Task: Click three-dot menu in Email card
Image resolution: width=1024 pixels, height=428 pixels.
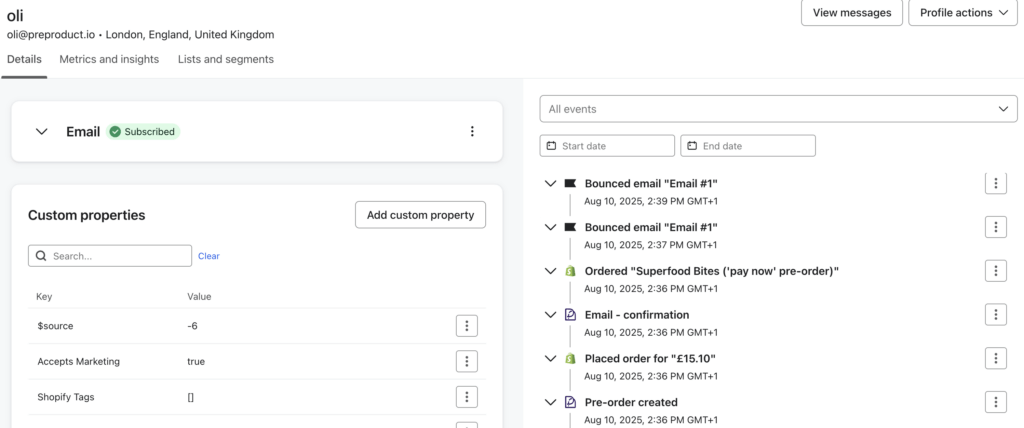Action: tap(472, 131)
